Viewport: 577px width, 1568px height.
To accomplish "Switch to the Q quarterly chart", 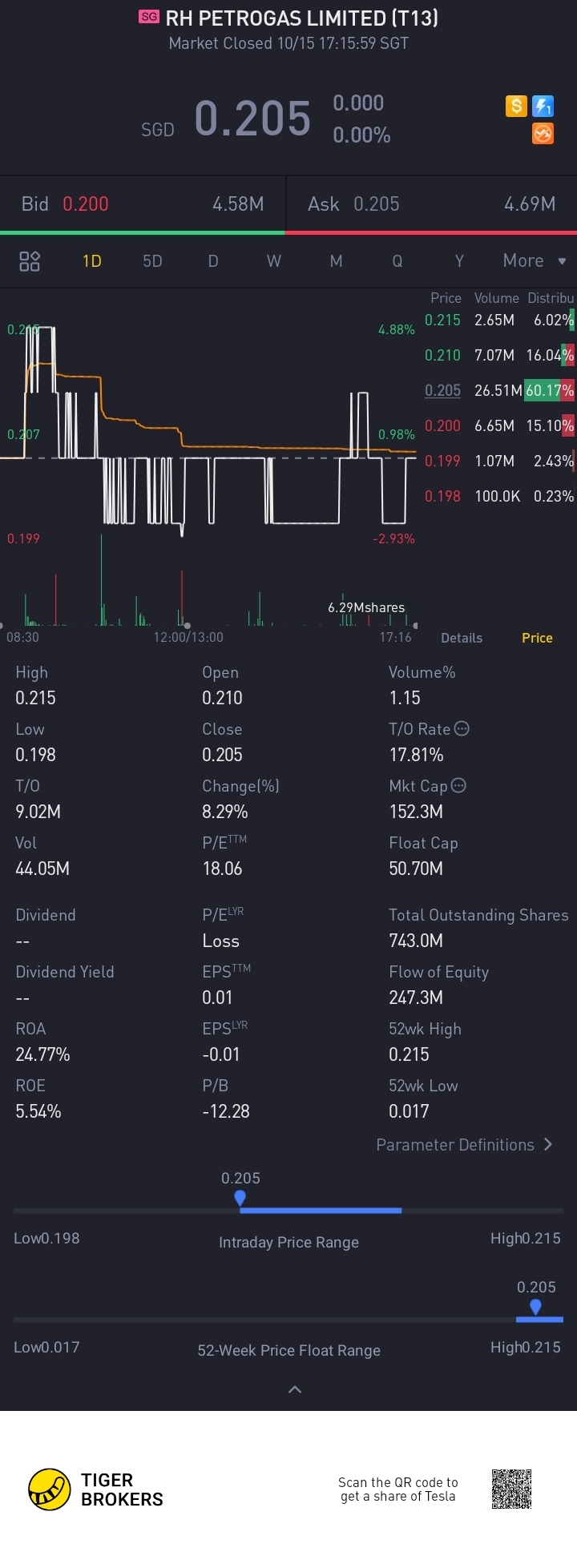I will click(x=397, y=261).
